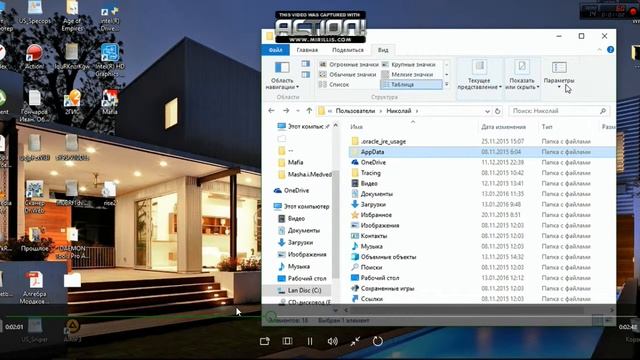Sort by Дата изменения column header
Screen dimensions: 640x360
point(503,127)
